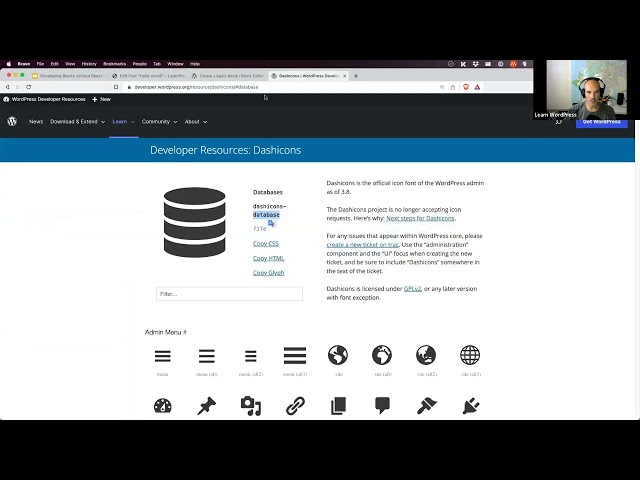Choose the pages copy dashicon

click(x=338, y=406)
